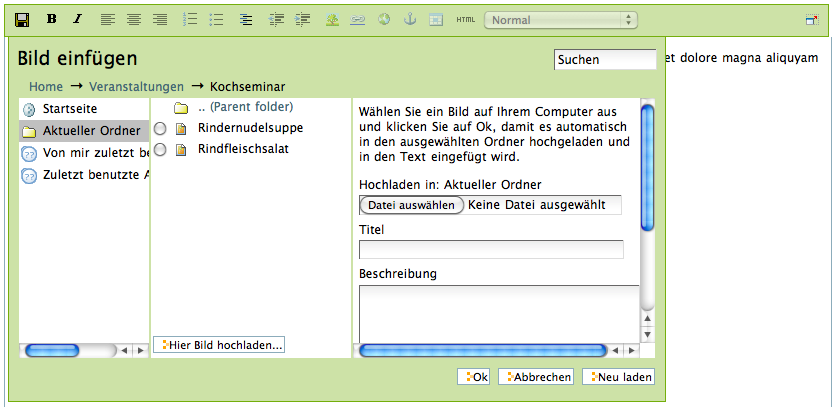Click the Veranstaltungen breadcrumb link

[136, 87]
